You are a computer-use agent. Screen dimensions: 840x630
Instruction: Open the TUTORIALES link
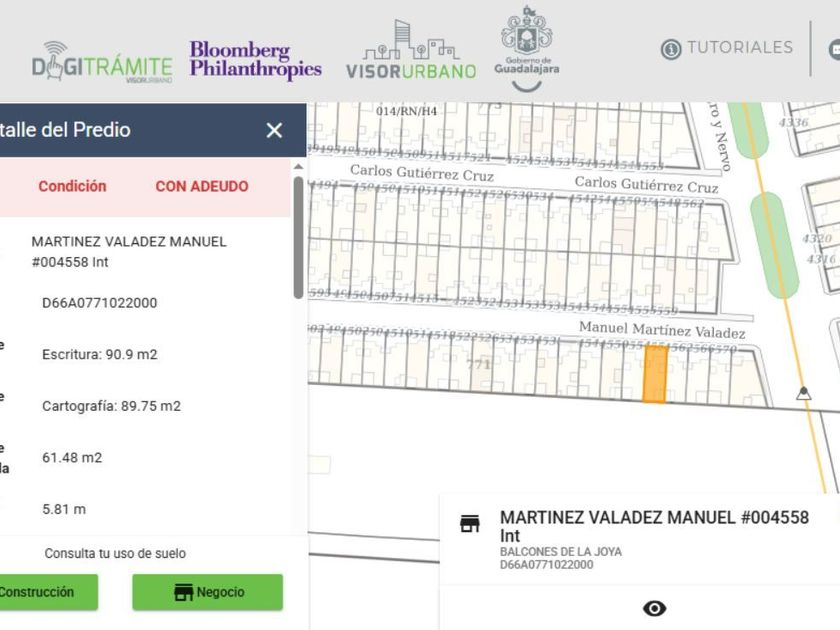pyautogui.click(x=740, y=48)
